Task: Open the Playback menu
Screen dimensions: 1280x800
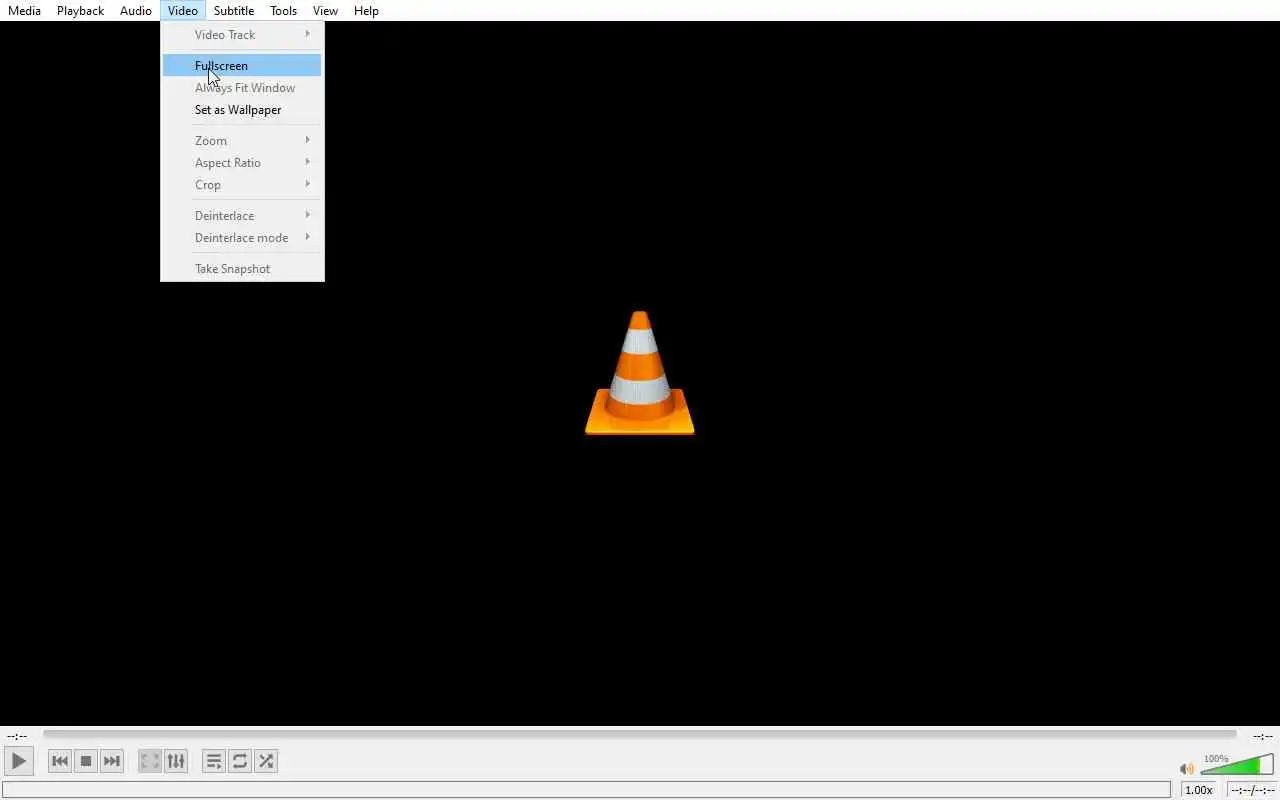Action: [x=80, y=10]
